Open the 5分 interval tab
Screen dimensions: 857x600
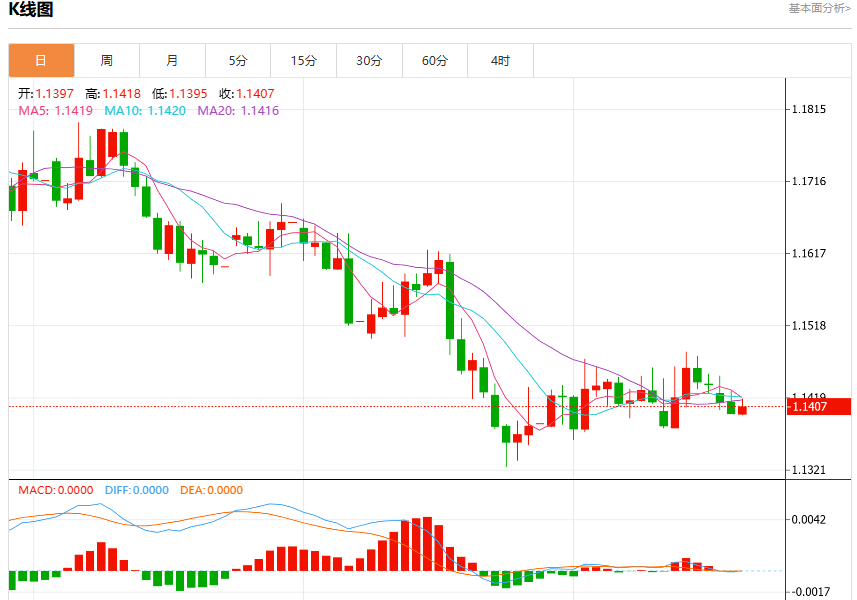[x=238, y=61]
